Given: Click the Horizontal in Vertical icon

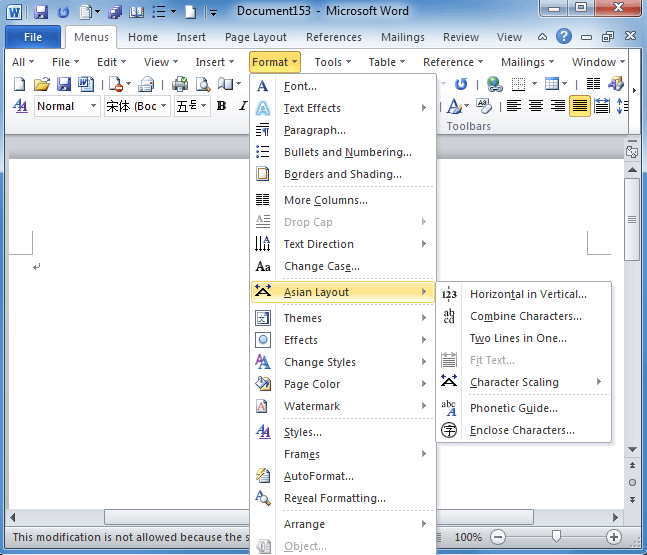Looking at the screenshot, I should pyautogui.click(x=449, y=294).
